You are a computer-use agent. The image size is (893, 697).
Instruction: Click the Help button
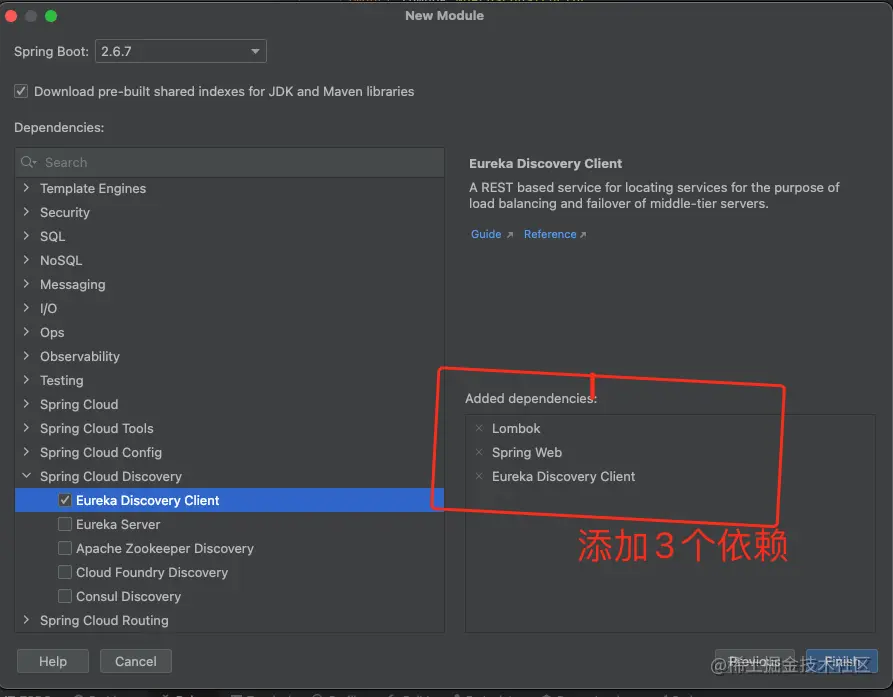pyautogui.click(x=53, y=661)
